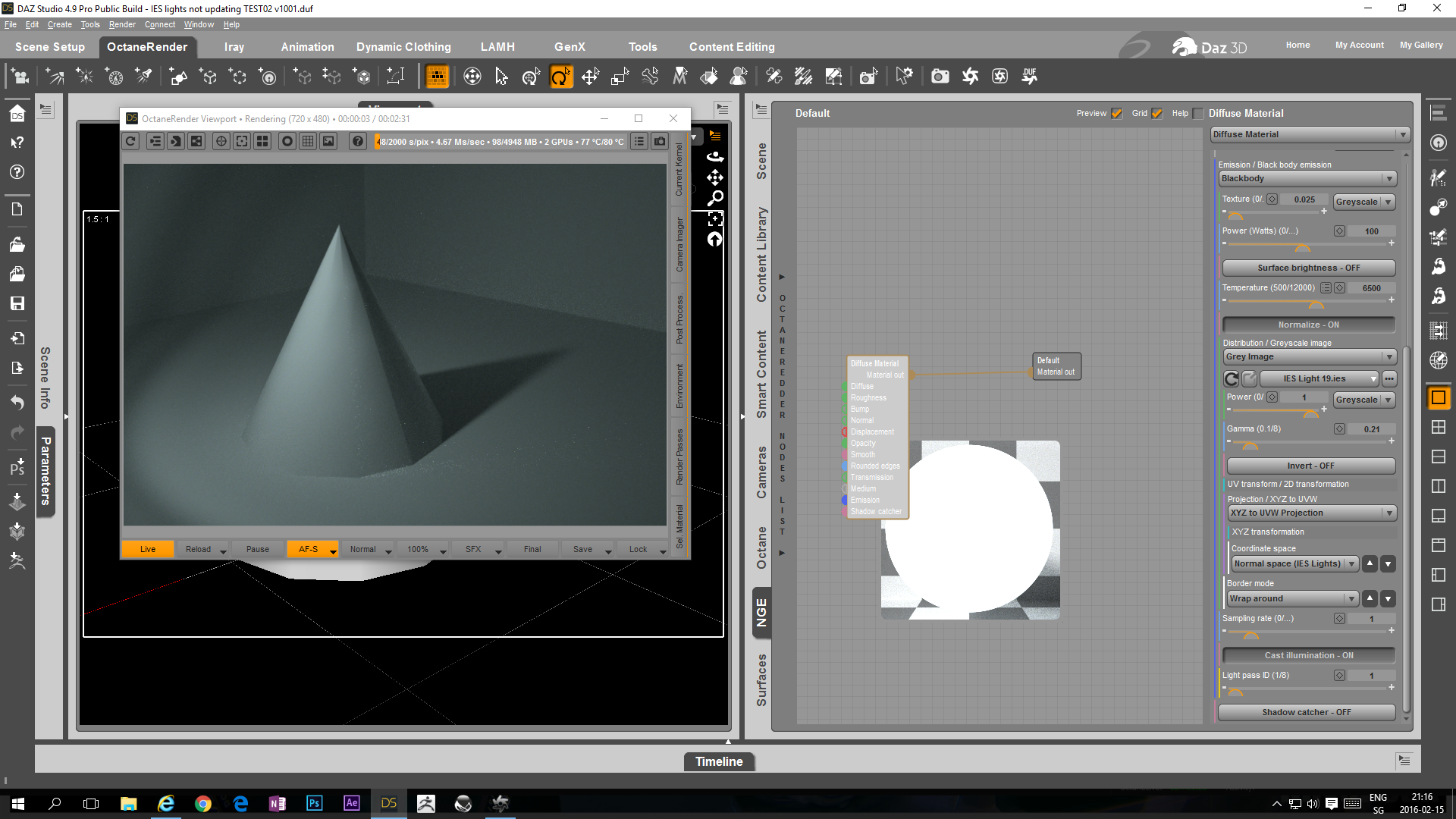Click the save icon in left sidebar
This screenshot has height=819, width=1456.
coord(17,303)
